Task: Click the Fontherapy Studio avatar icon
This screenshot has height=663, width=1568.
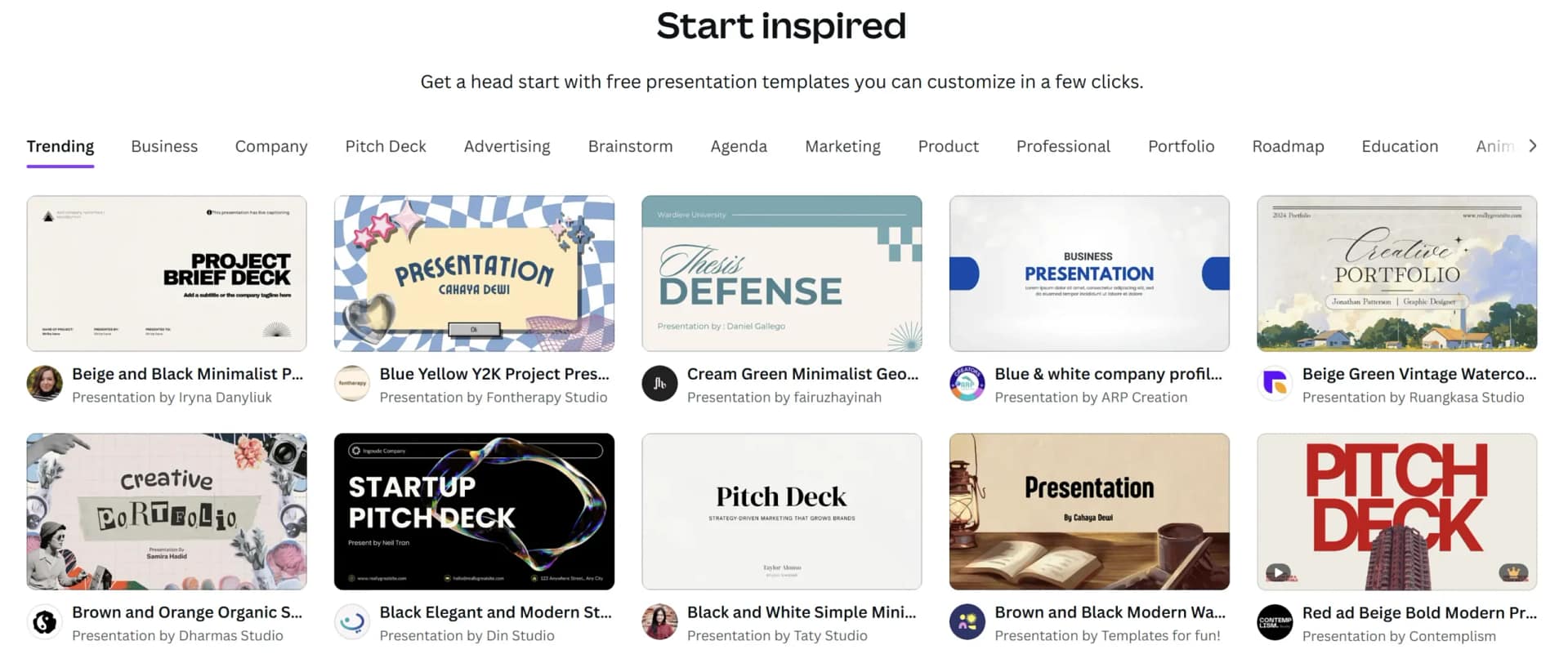Action: tap(352, 384)
